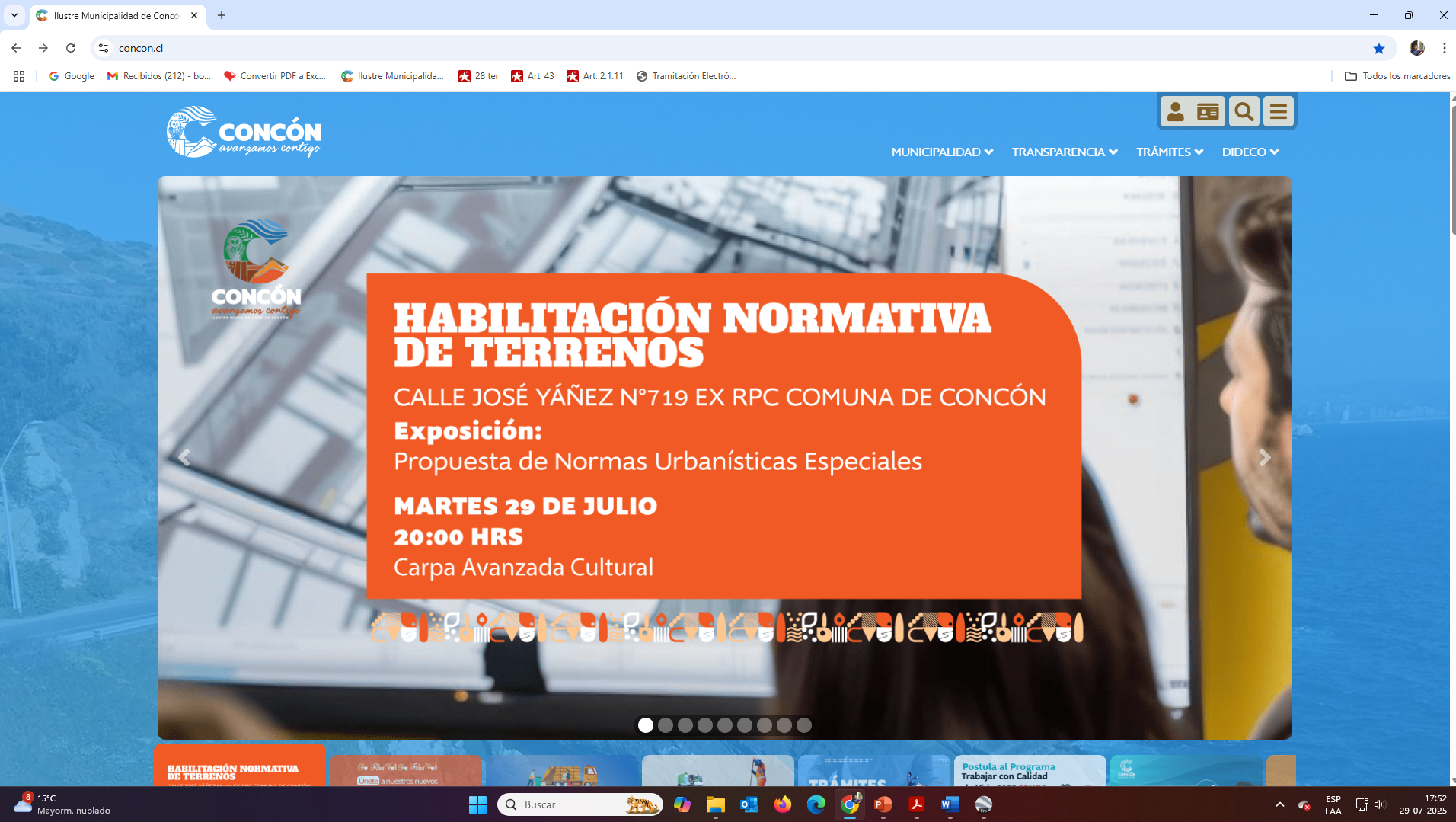This screenshot has width=1456, height=822.
Task: Click the magnifying glass search icon
Action: coord(1244,112)
